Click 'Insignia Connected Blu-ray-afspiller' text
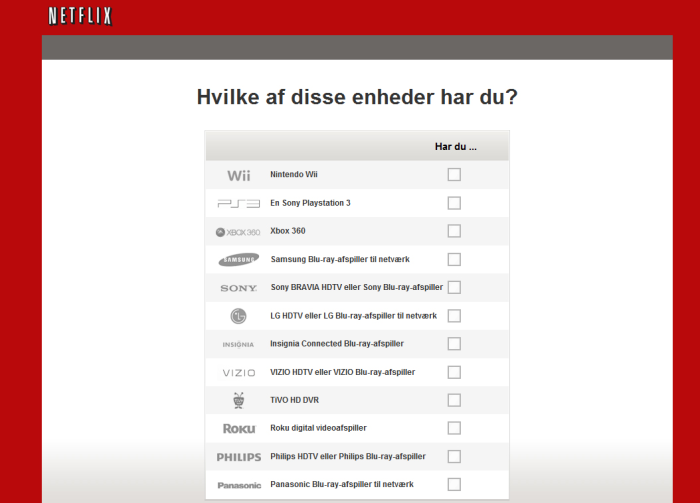The image size is (700, 503). coord(337,344)
